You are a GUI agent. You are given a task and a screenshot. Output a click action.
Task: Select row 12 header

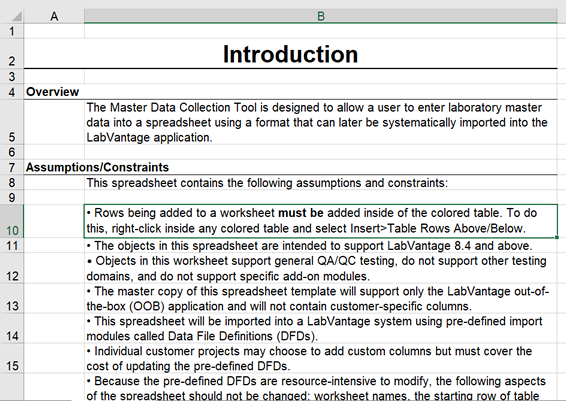[12, 268]
